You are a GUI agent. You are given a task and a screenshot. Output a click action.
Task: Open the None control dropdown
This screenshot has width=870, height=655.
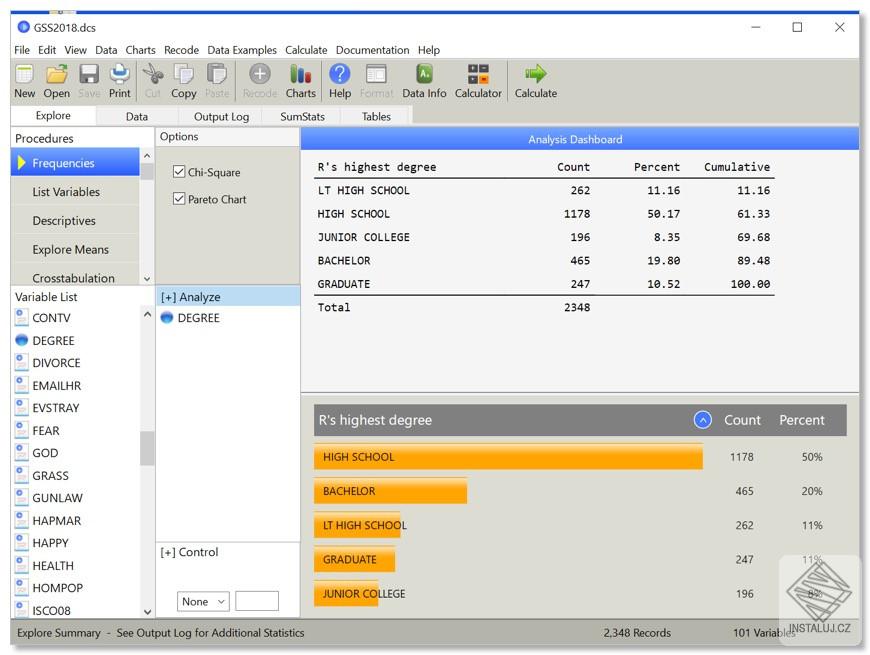[203, 601]
